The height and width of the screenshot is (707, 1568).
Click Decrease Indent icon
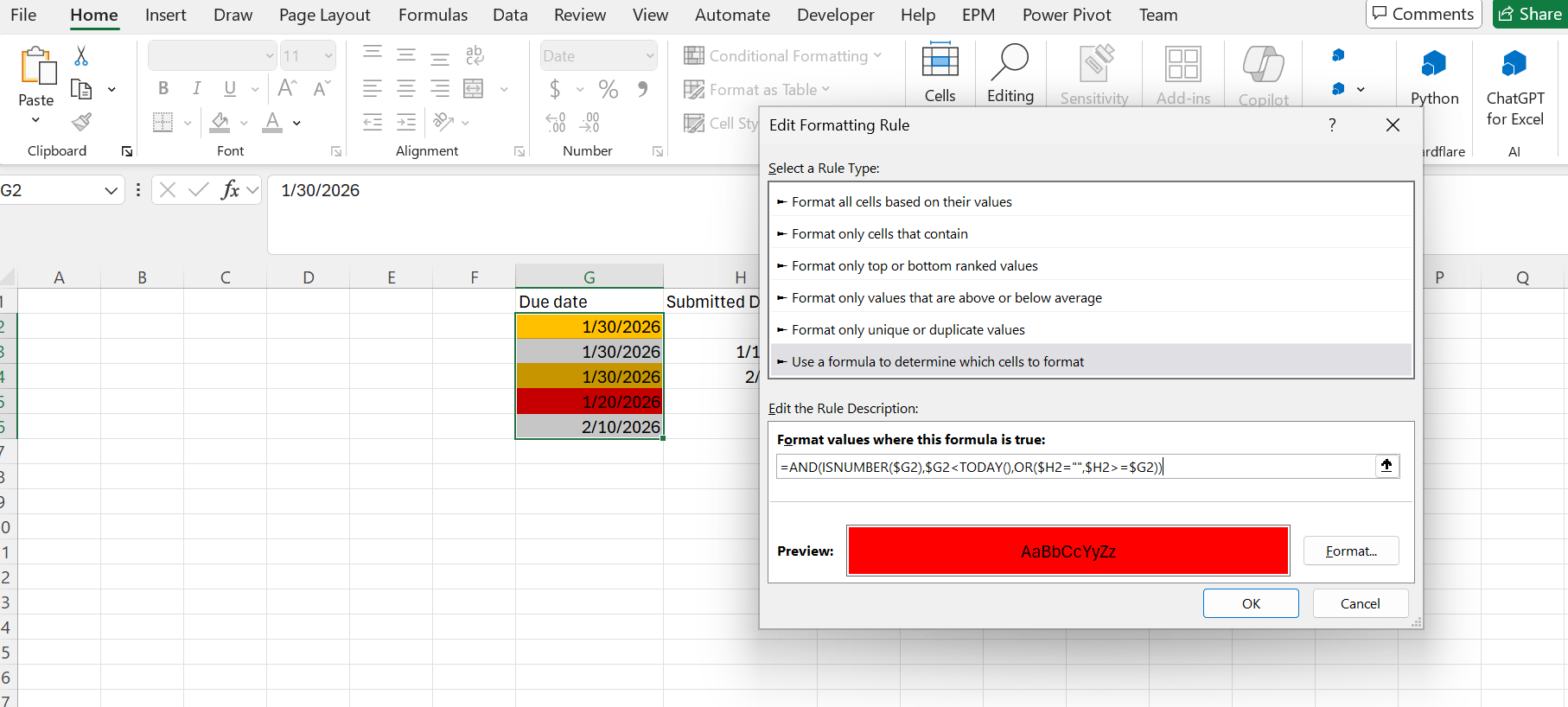(373, 122)
